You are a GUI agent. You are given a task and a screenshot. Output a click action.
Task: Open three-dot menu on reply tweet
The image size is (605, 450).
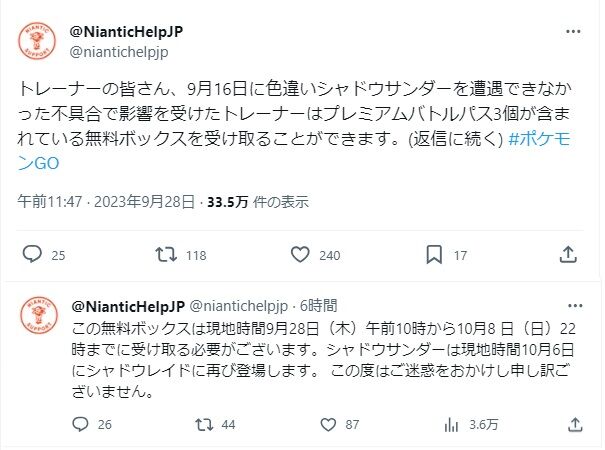click(x=575, y=306)
